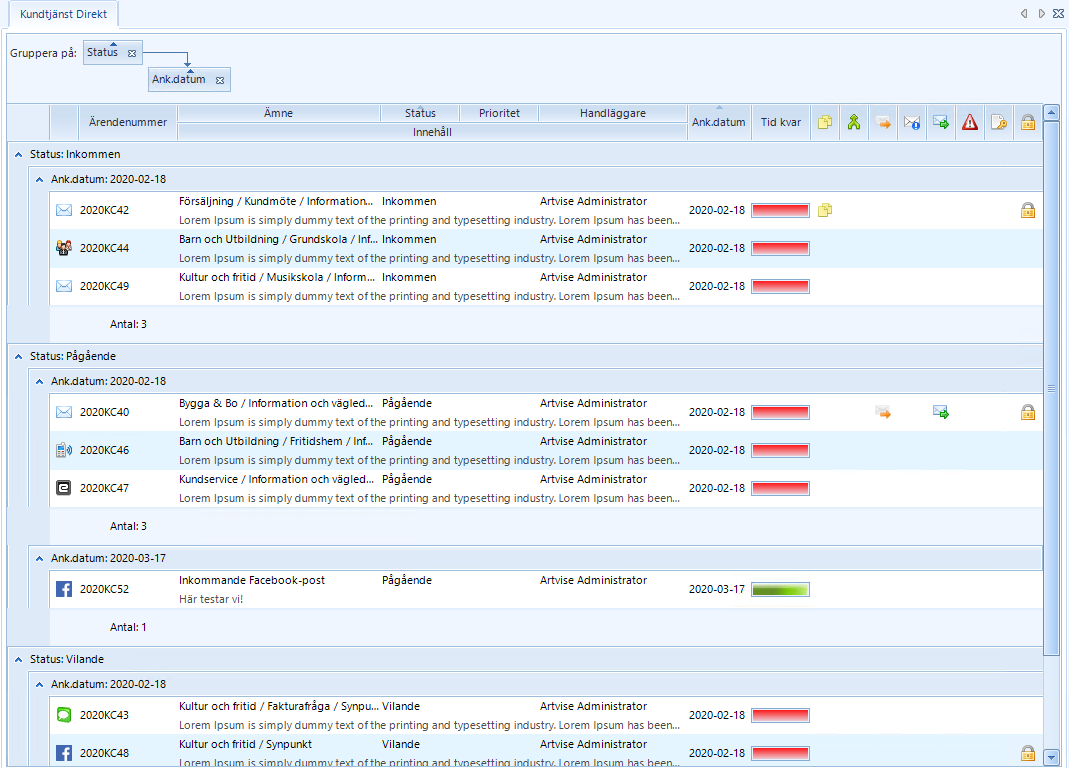Click the copy documents column header icon
The image size is (1069, 768).
coord(825,122)
